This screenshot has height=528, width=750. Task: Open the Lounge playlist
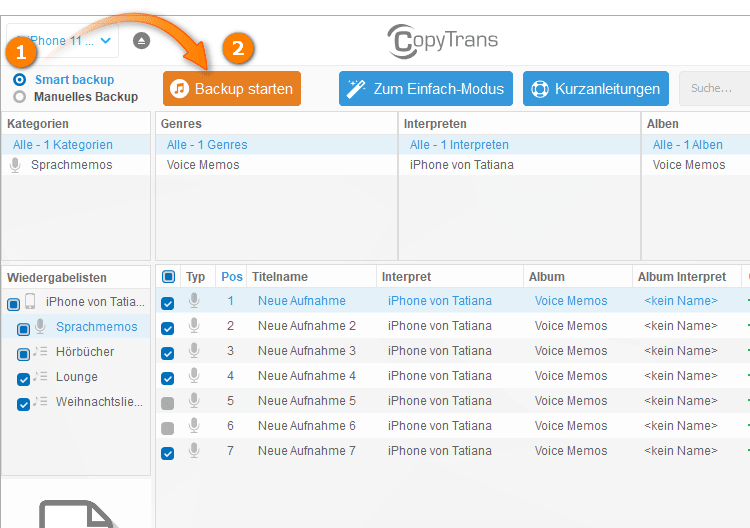point(77,376)
